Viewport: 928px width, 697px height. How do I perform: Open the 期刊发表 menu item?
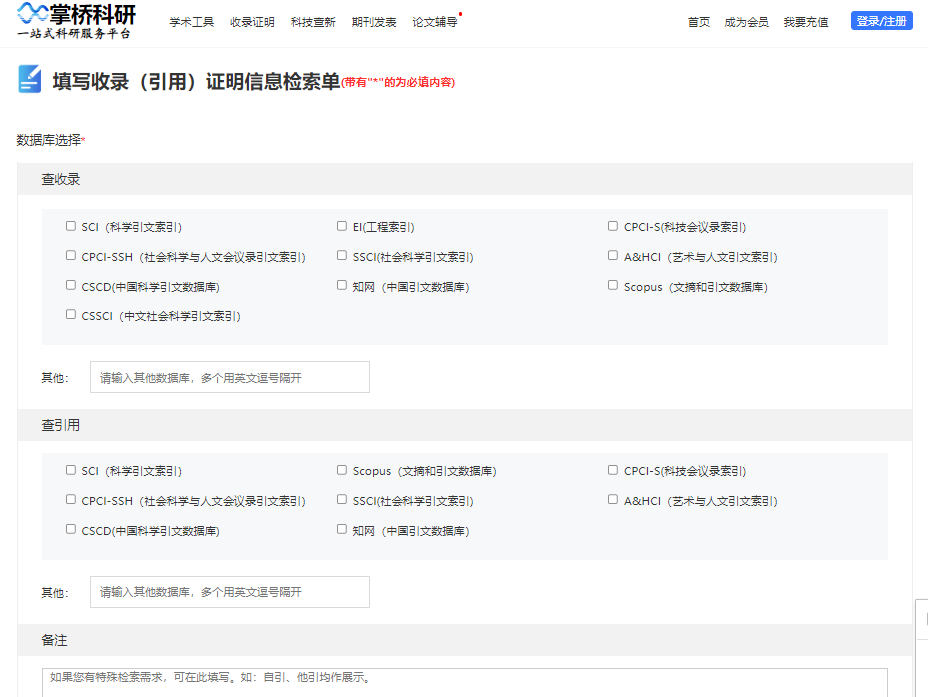click(373, 22)
